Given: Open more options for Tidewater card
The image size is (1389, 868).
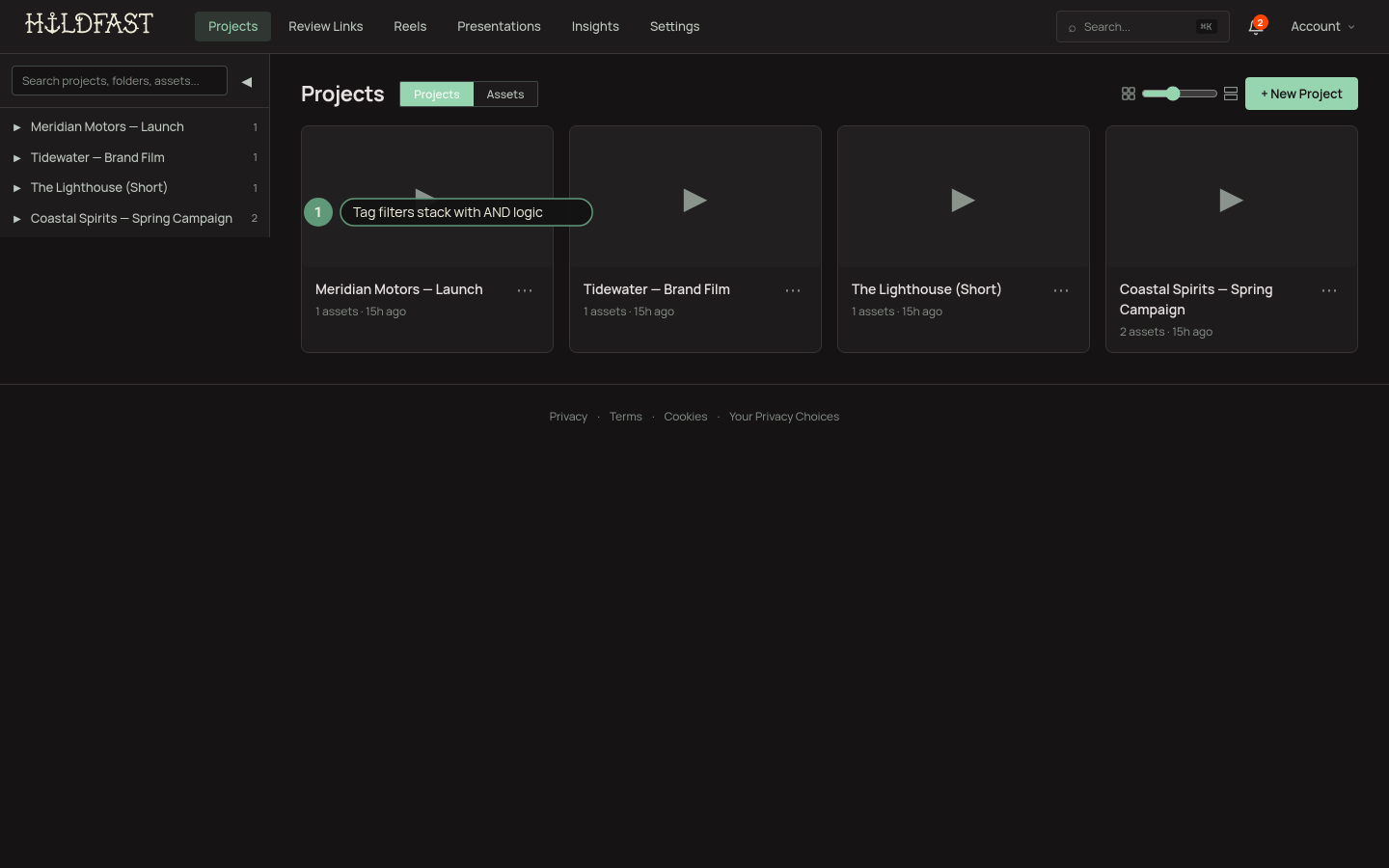Looking at the screenshot, I should 793,290.
